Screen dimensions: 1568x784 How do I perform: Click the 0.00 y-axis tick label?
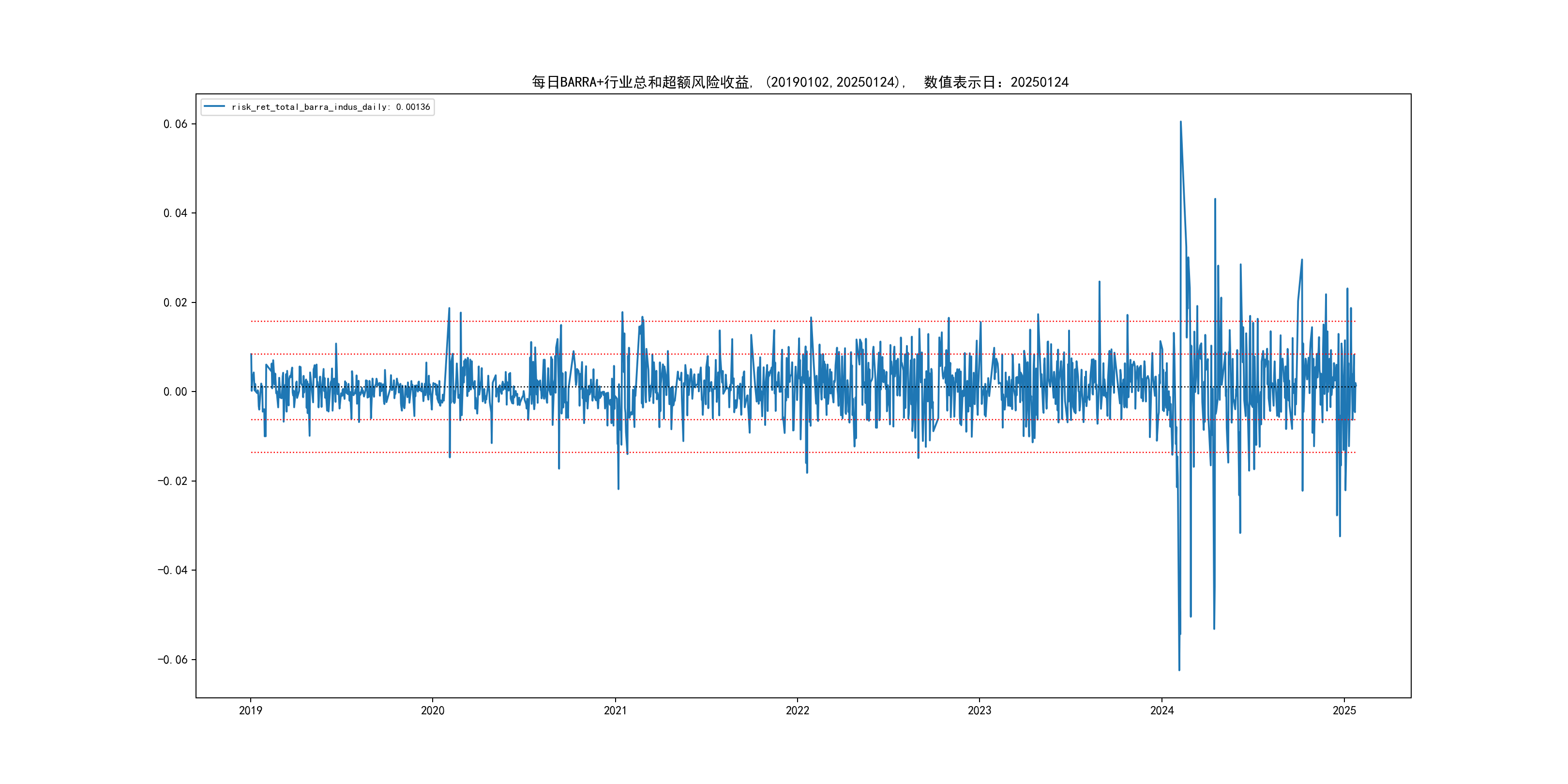[x=175, y=392]
